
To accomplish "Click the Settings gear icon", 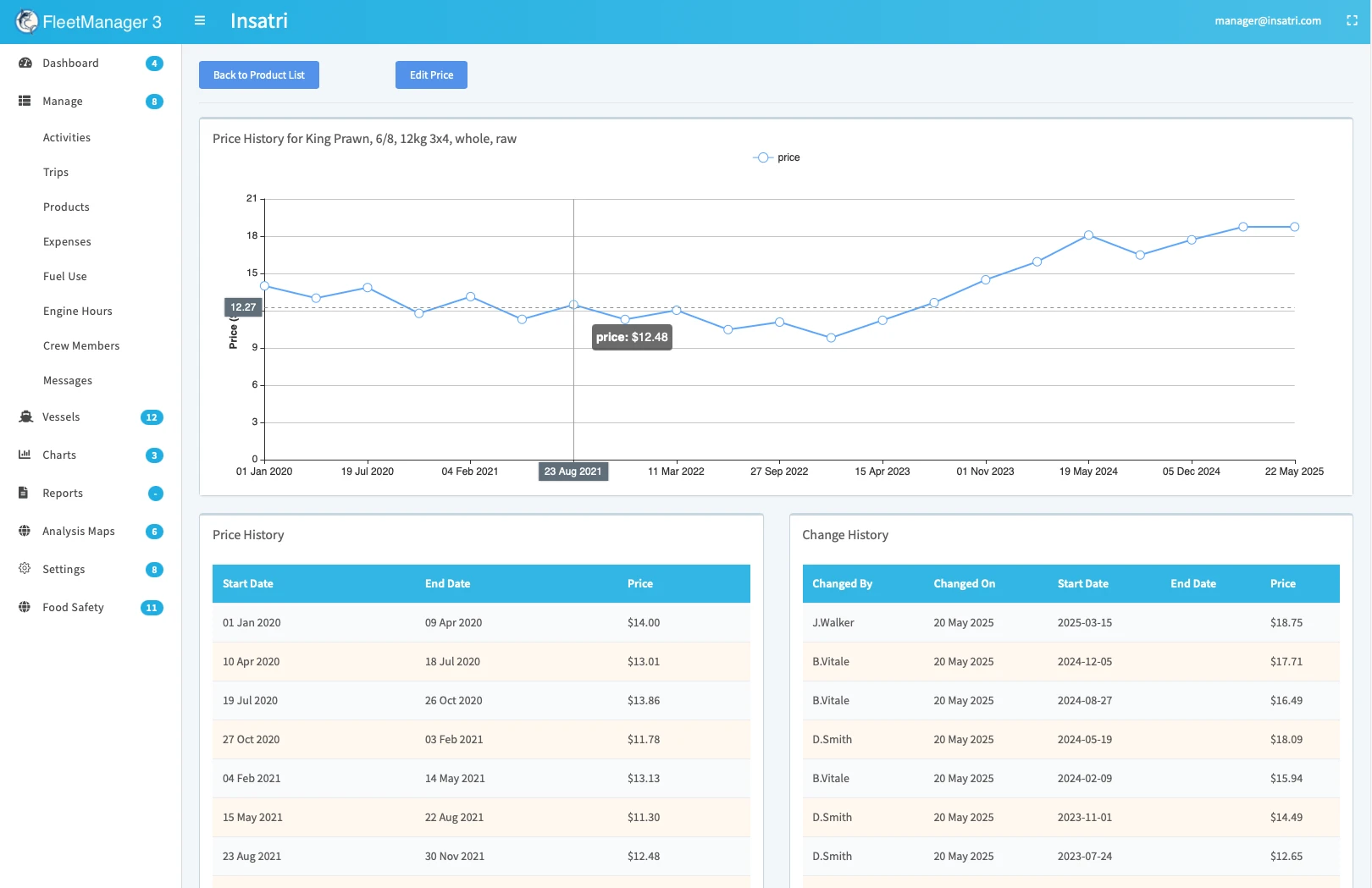I will 25,569.
